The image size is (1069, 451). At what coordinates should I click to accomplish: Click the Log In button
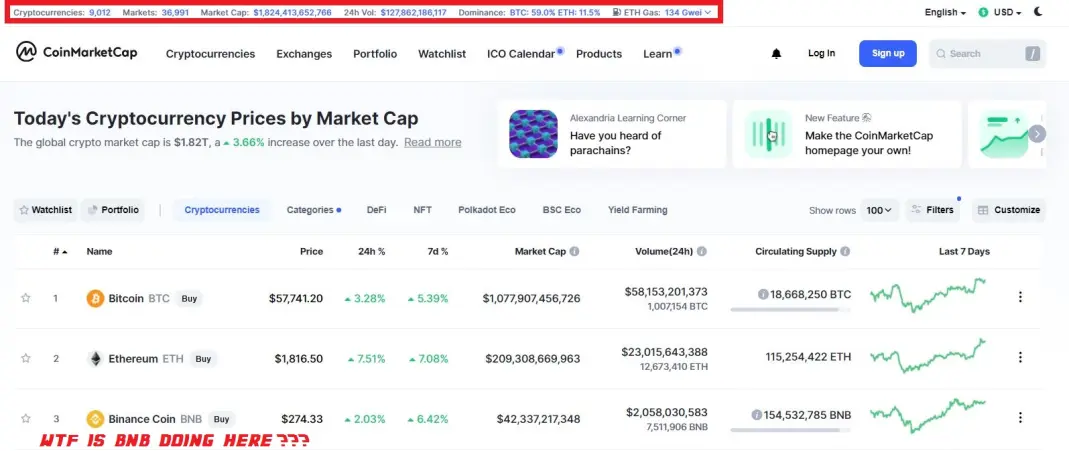821,53
